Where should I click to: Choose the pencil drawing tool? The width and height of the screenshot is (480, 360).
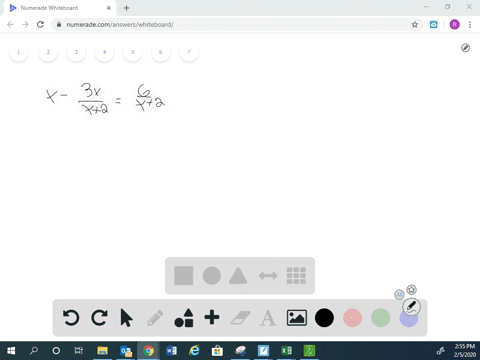point(155,318)
